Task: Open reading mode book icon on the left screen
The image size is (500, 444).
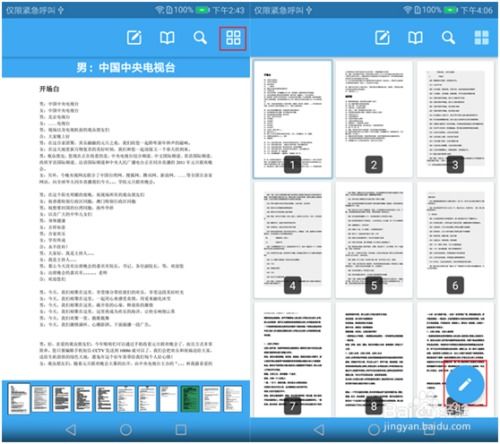Action: tap(167, 38)
